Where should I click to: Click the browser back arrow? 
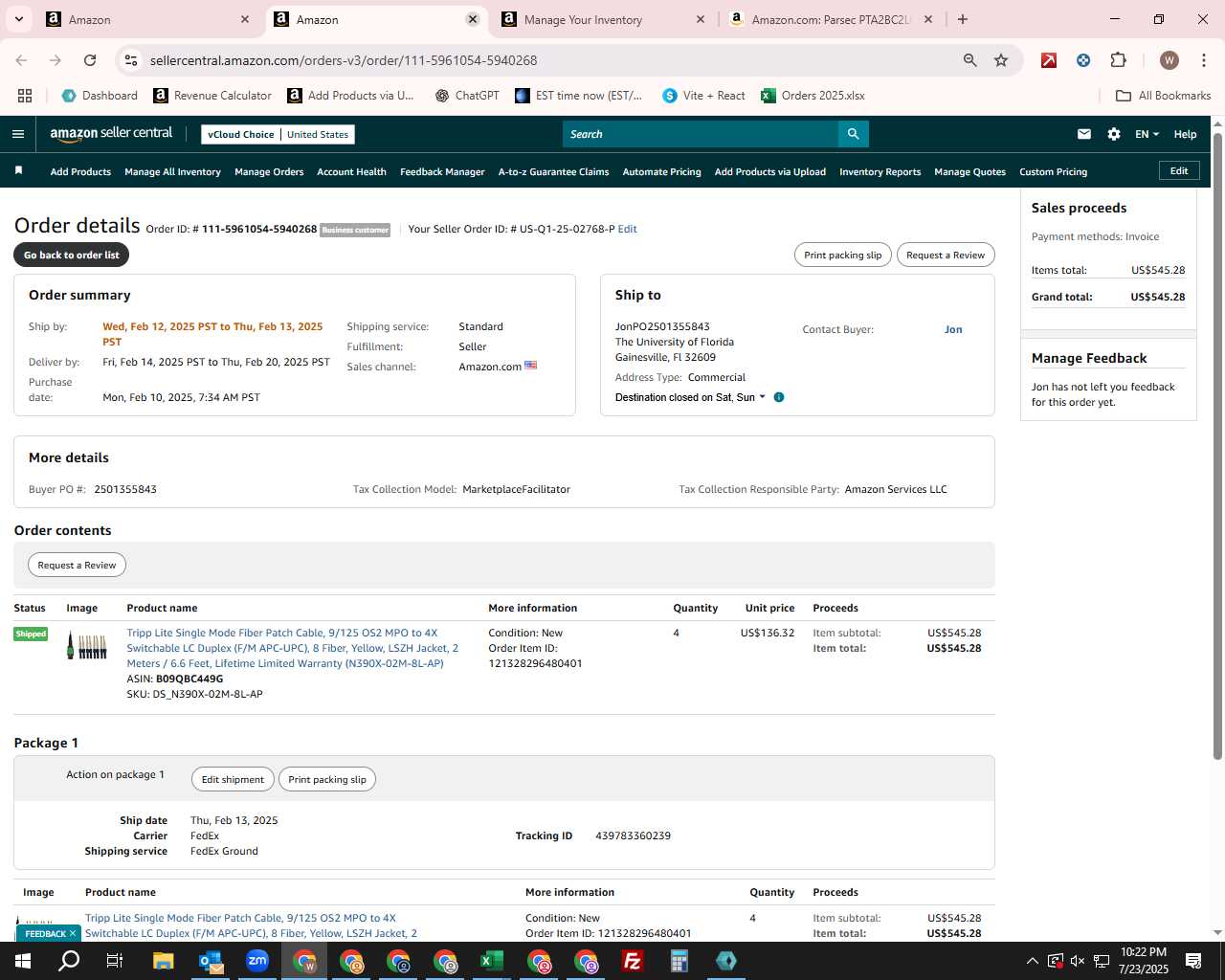[x=22, y=60]
